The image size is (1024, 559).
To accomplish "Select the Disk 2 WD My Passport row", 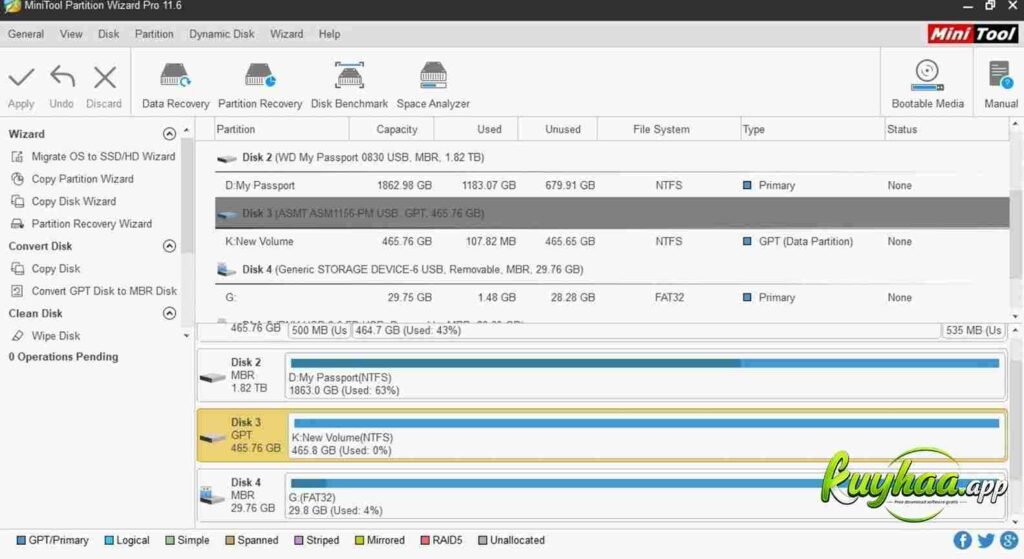I will click(x=612, y=157).
